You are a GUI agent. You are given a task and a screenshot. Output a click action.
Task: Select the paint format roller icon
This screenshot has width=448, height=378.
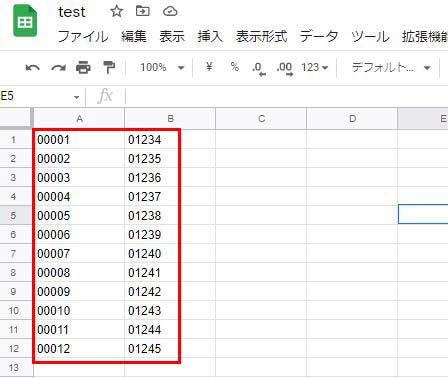pos(109,68)
